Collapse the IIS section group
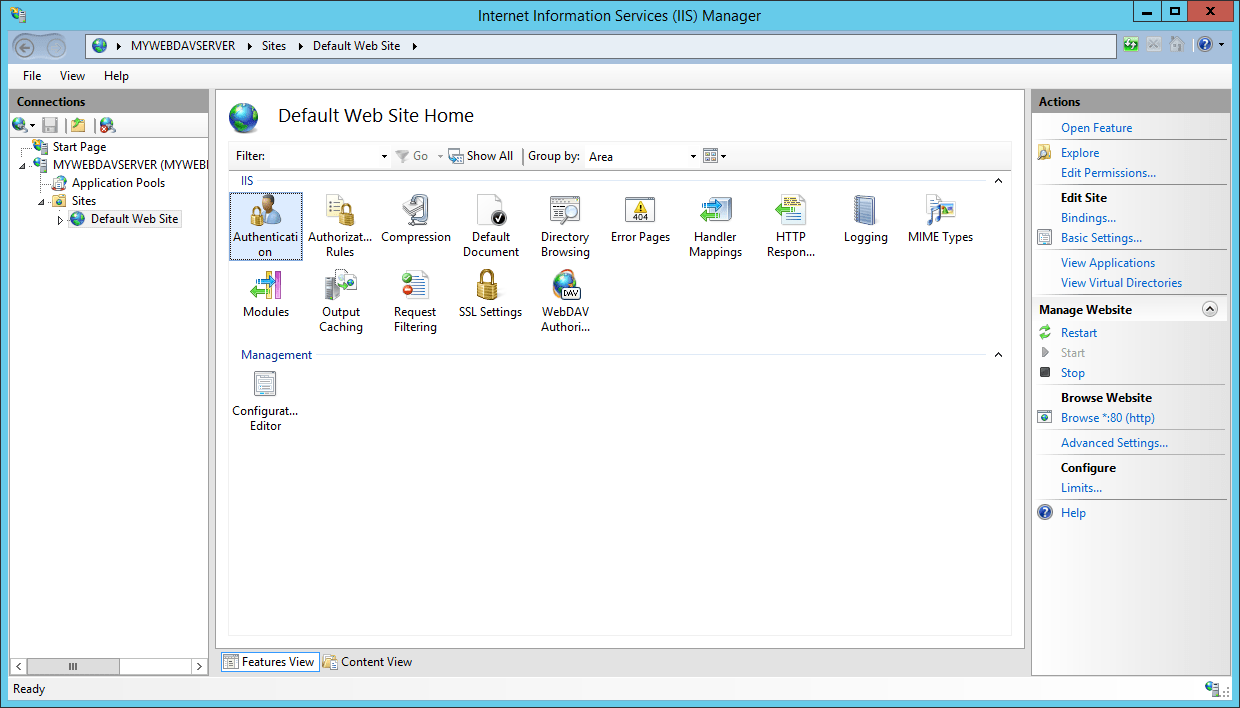The width and height of the screenshot is (1240, 708). coord(998,181)
